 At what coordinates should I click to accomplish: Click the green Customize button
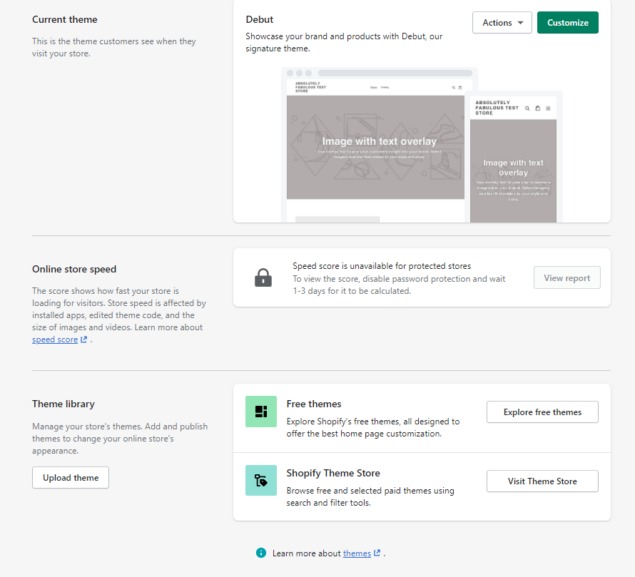coord(567,23)
